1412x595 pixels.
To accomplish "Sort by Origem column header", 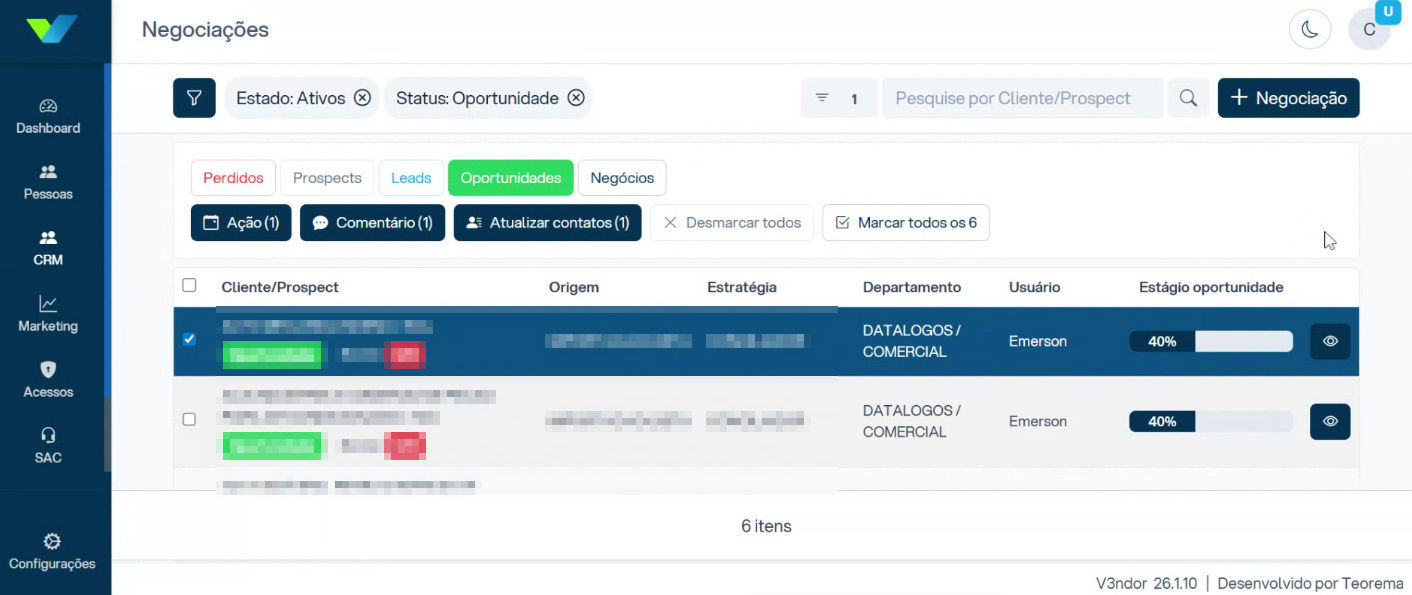I will [x=574, y=287].
